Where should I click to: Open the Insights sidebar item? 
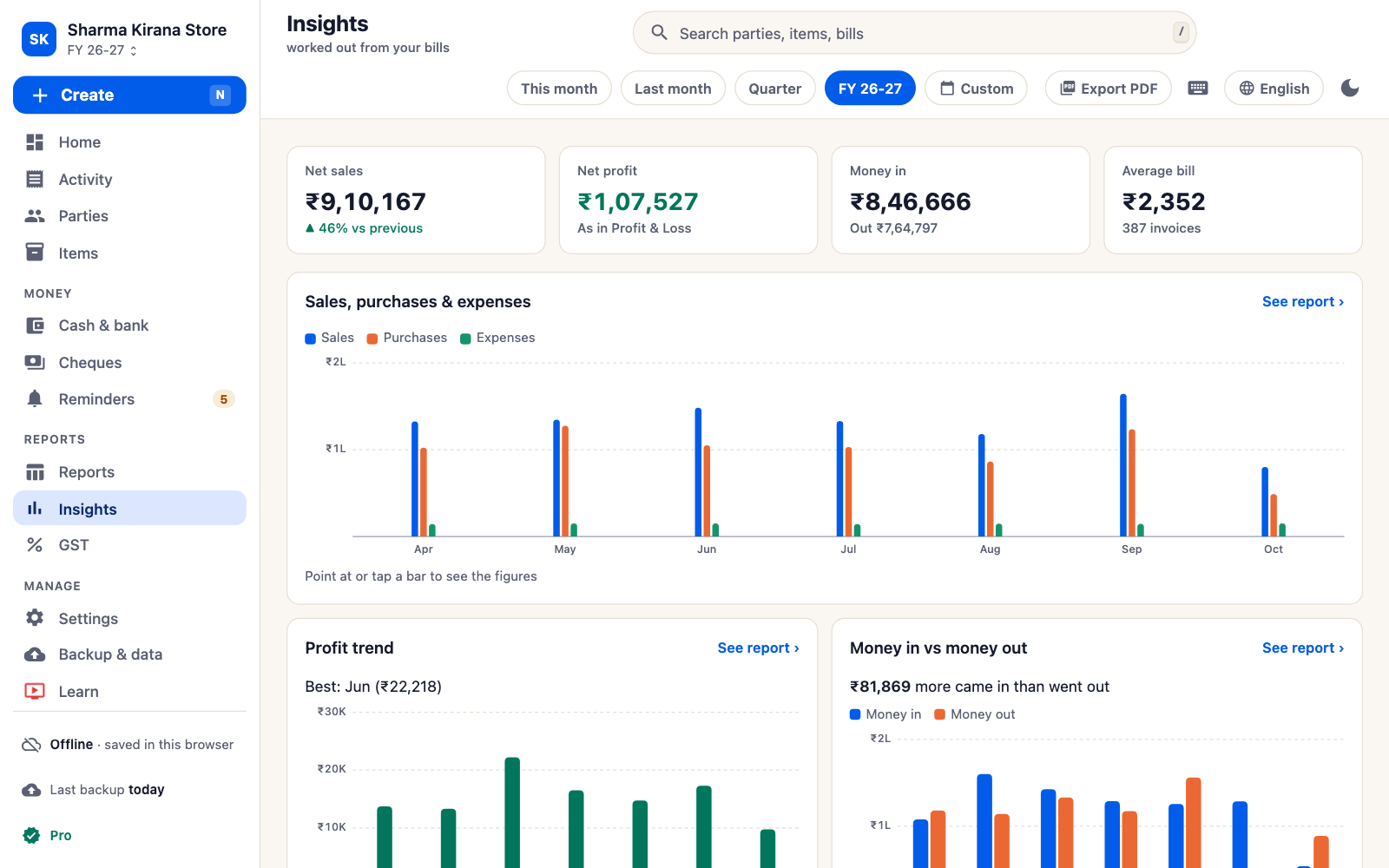coord(129,509)
